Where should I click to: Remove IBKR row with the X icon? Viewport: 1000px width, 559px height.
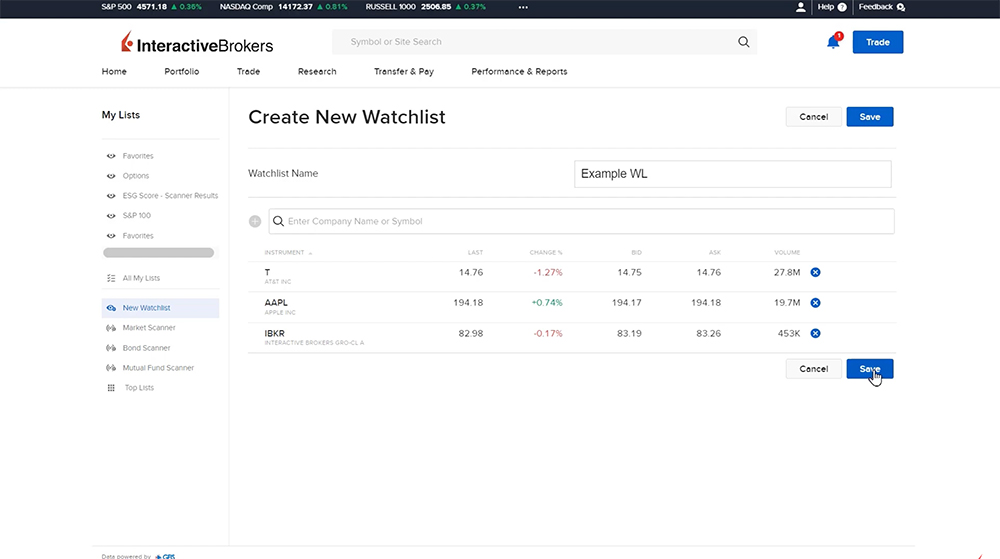tap(815, 333)
